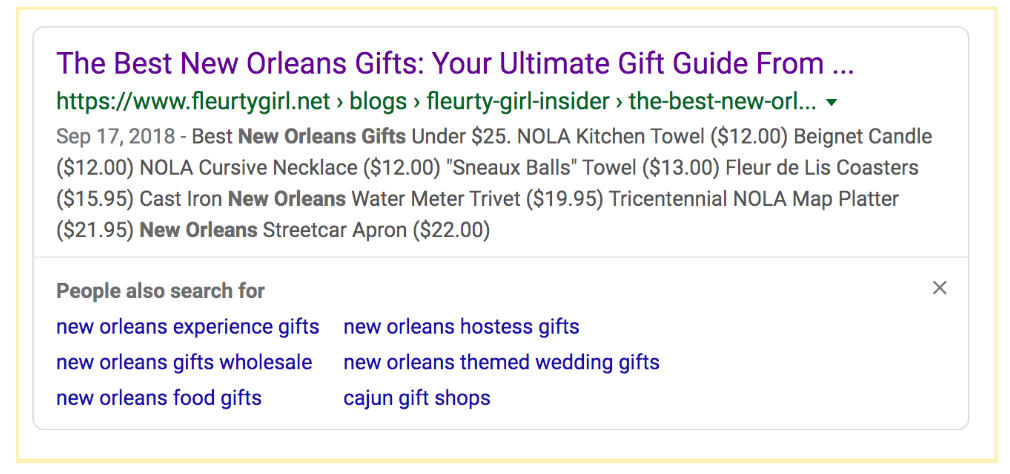The height and width of the screenshot is (474, 1010).
Task: Click the bold 'New Orleans Gifts' snippet text
Action: tap(322, 136)
